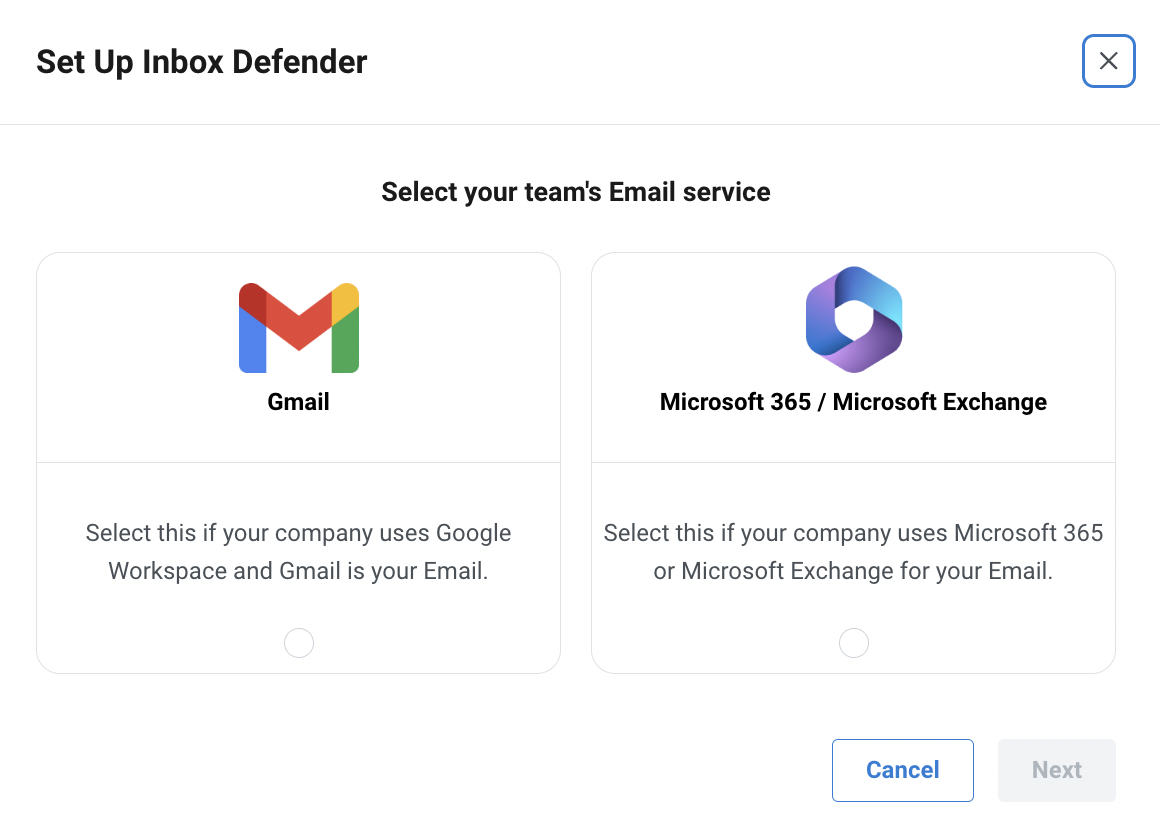Click the Google Workspace description text
The height and width of the screenshot is (832, 1160).
click(298, 552)
